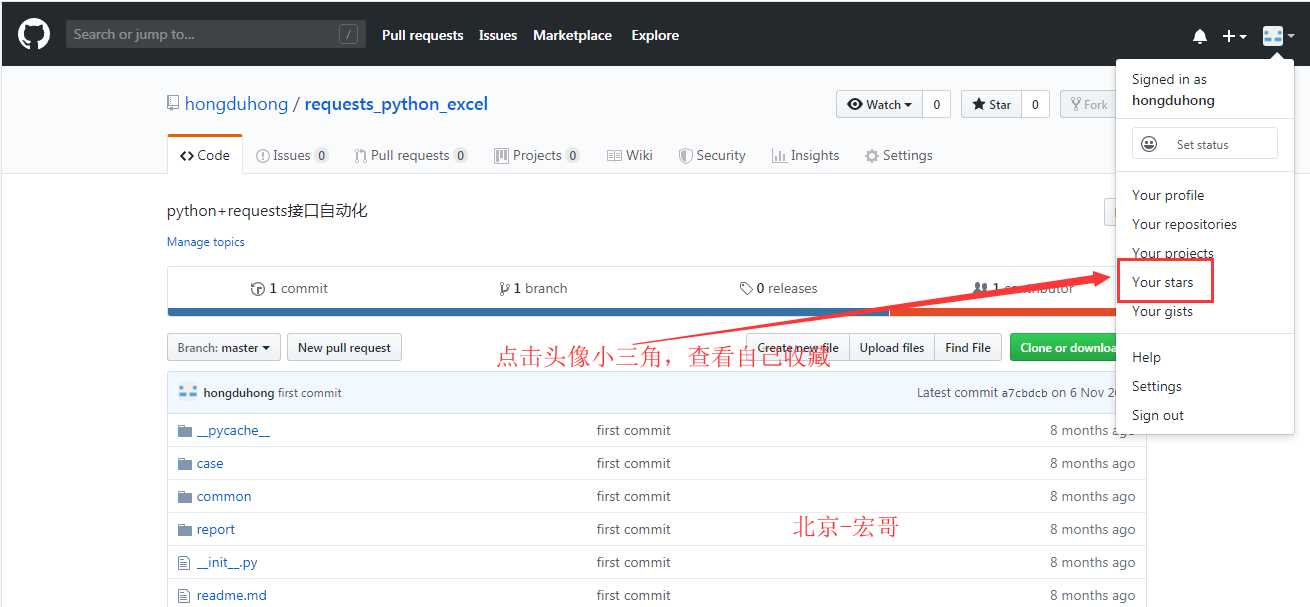This screenshot has width=1310, height=607.
Task: View the 1 branch list
Action: (x=533, y=288)
